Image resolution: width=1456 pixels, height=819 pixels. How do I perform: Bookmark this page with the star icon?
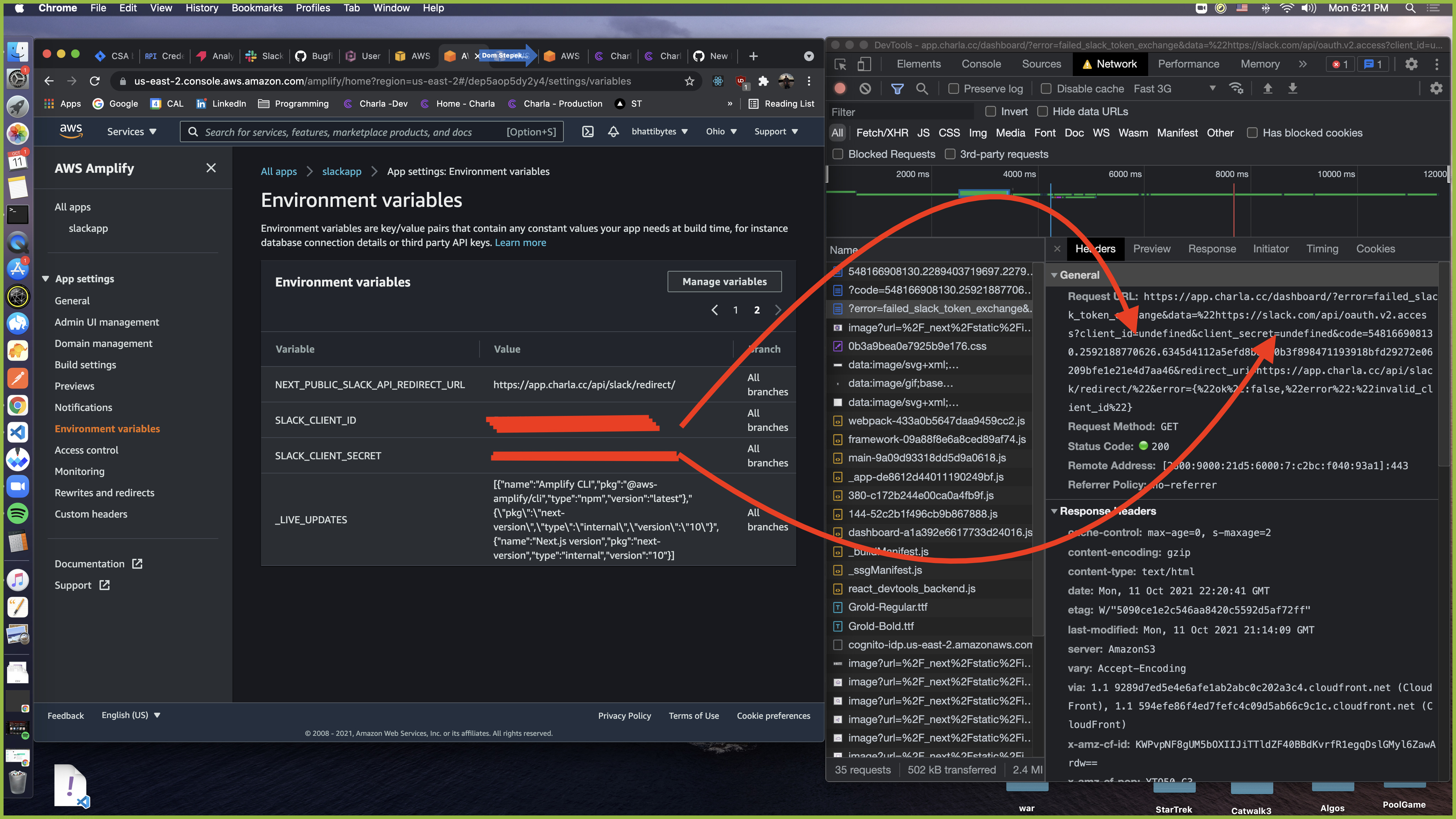pos(689,81)
